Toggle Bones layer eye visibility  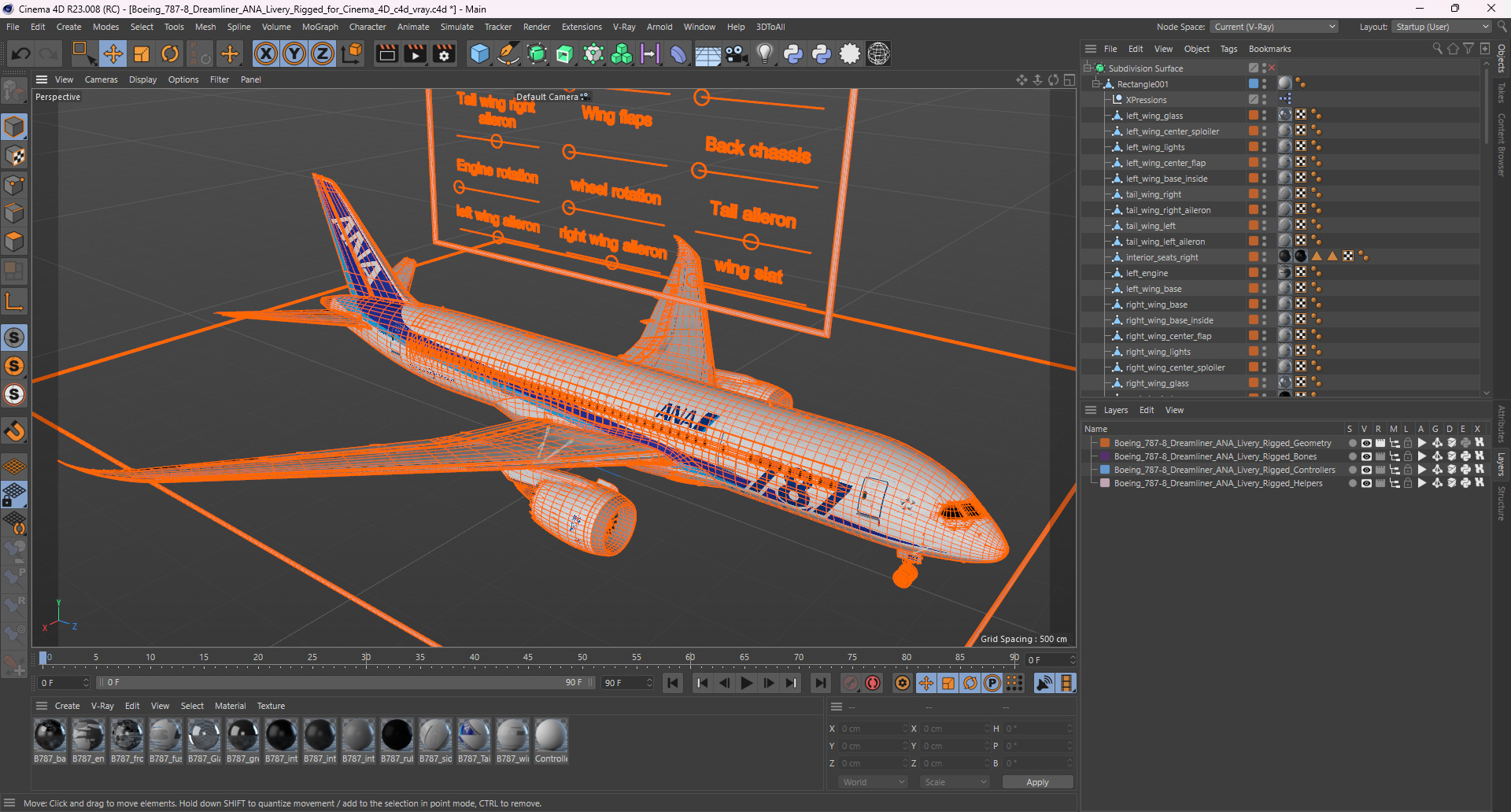[1365, 456]
